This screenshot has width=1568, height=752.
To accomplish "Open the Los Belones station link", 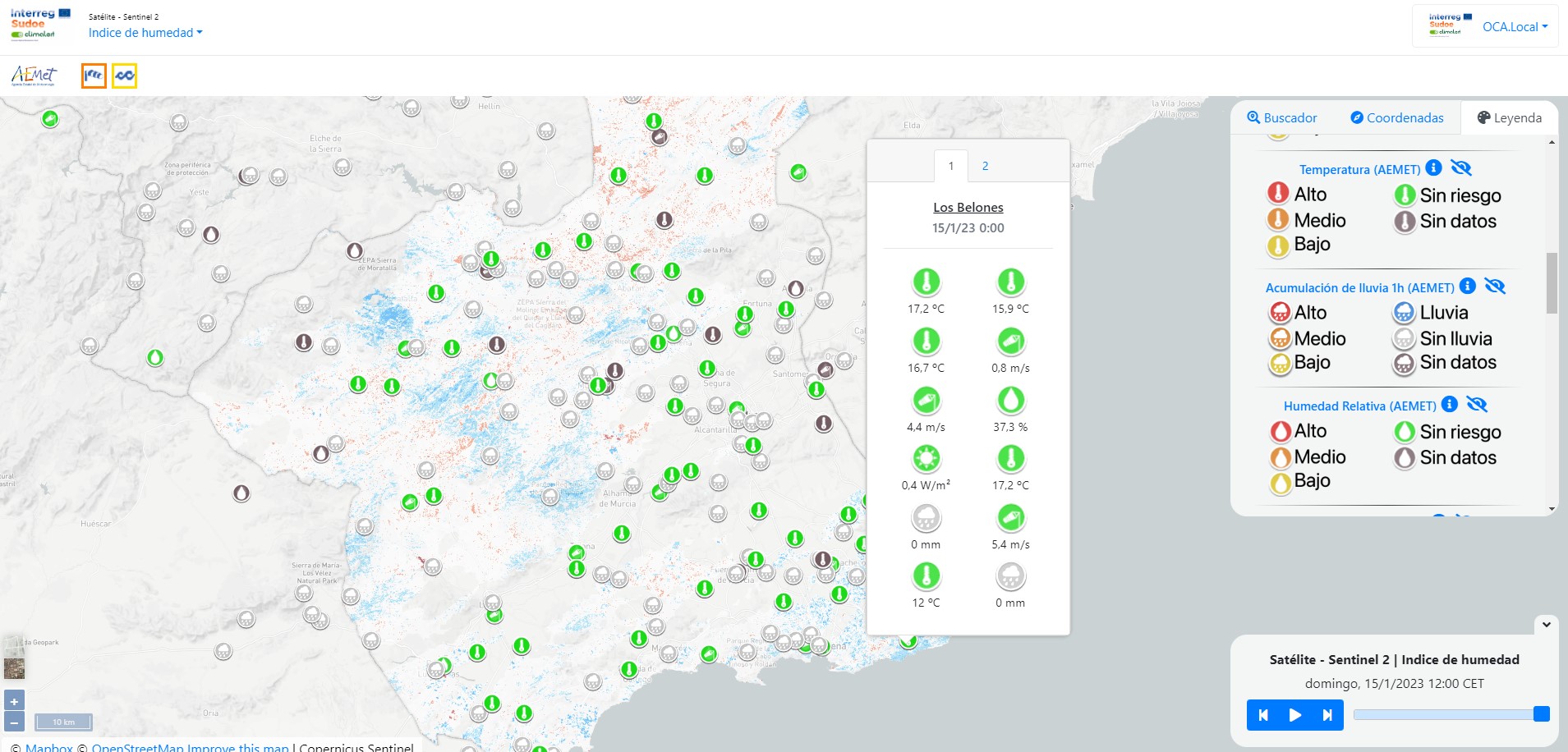I will (x=968, y=208).
